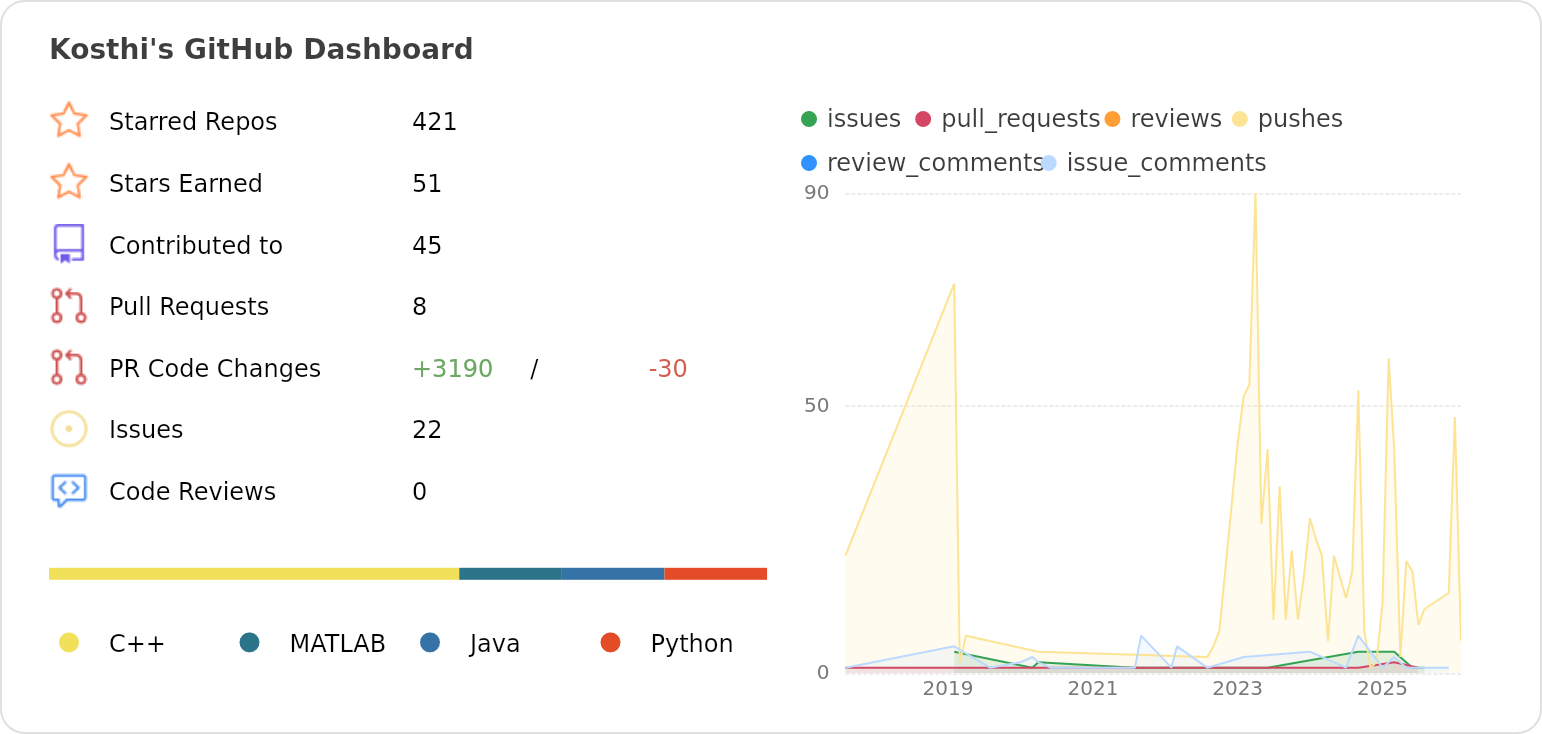This screenshot has height=734, width=1542.
Task: Click the Stars Earned star icon
Action: [69, 182]
